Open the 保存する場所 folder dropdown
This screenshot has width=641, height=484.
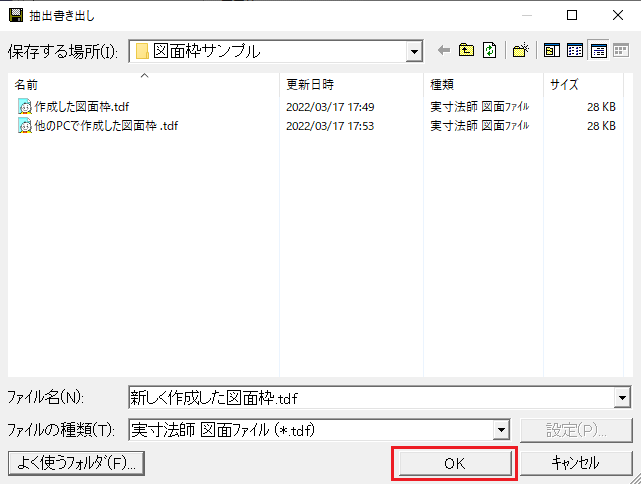point(414,52)
